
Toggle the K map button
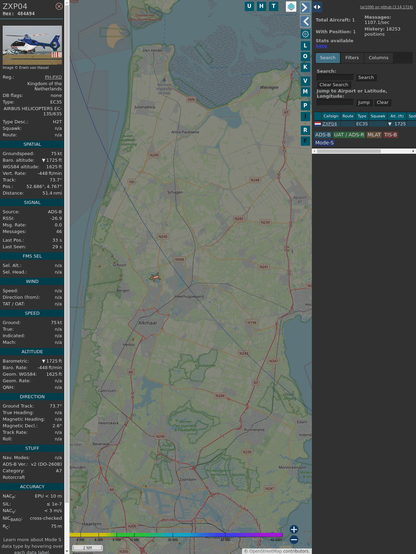[x=305, y=67]
